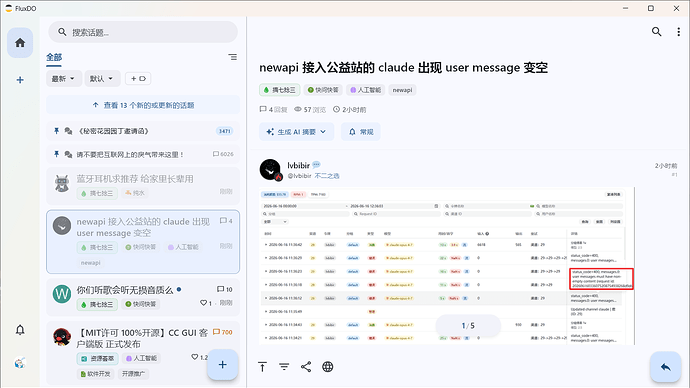Open the list filter icon beside 全部 tab
Image resolution: width=690 pixels, height=388 pixels.
(x=232, y=57)
